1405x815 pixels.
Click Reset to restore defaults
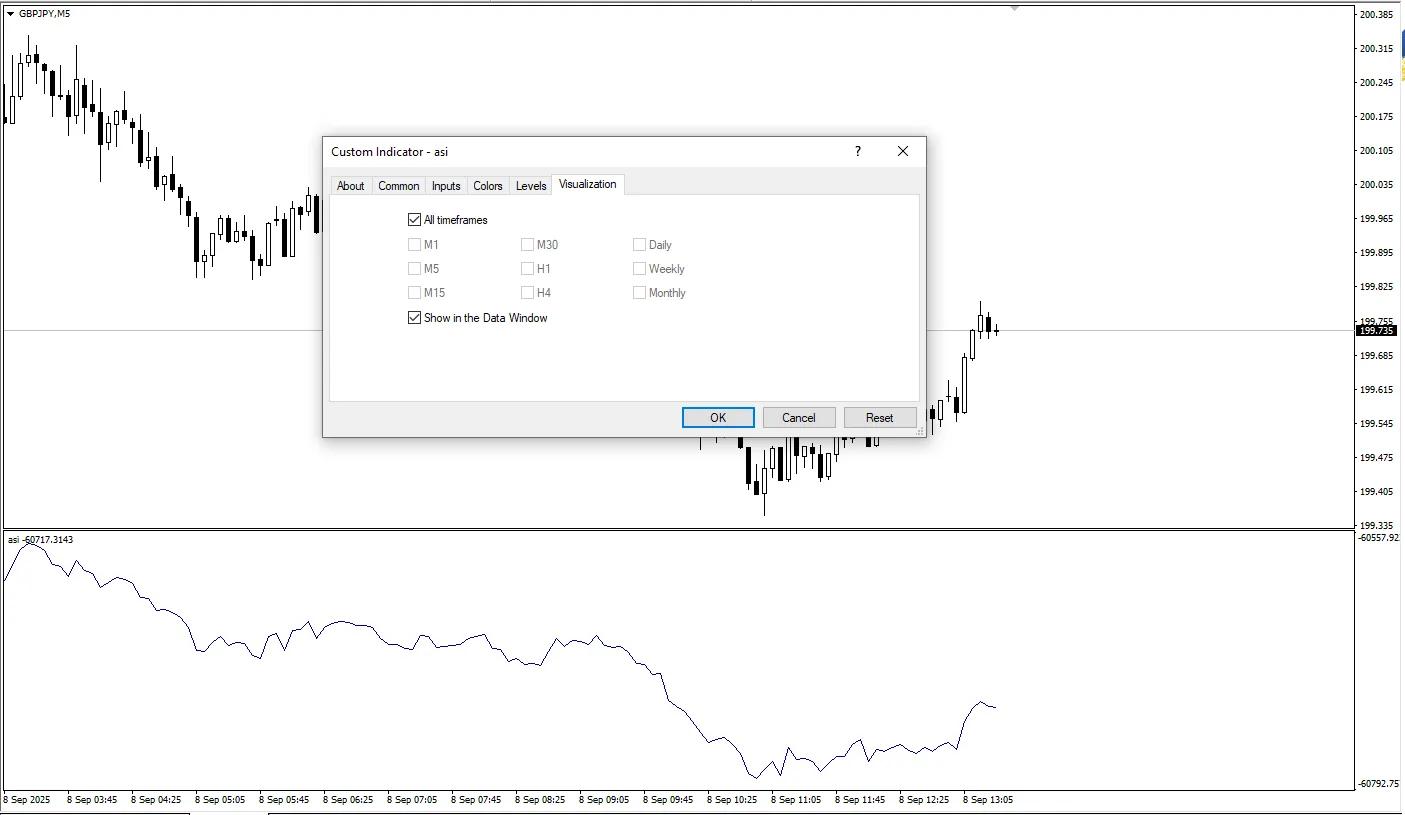click(x=880, y=418)
